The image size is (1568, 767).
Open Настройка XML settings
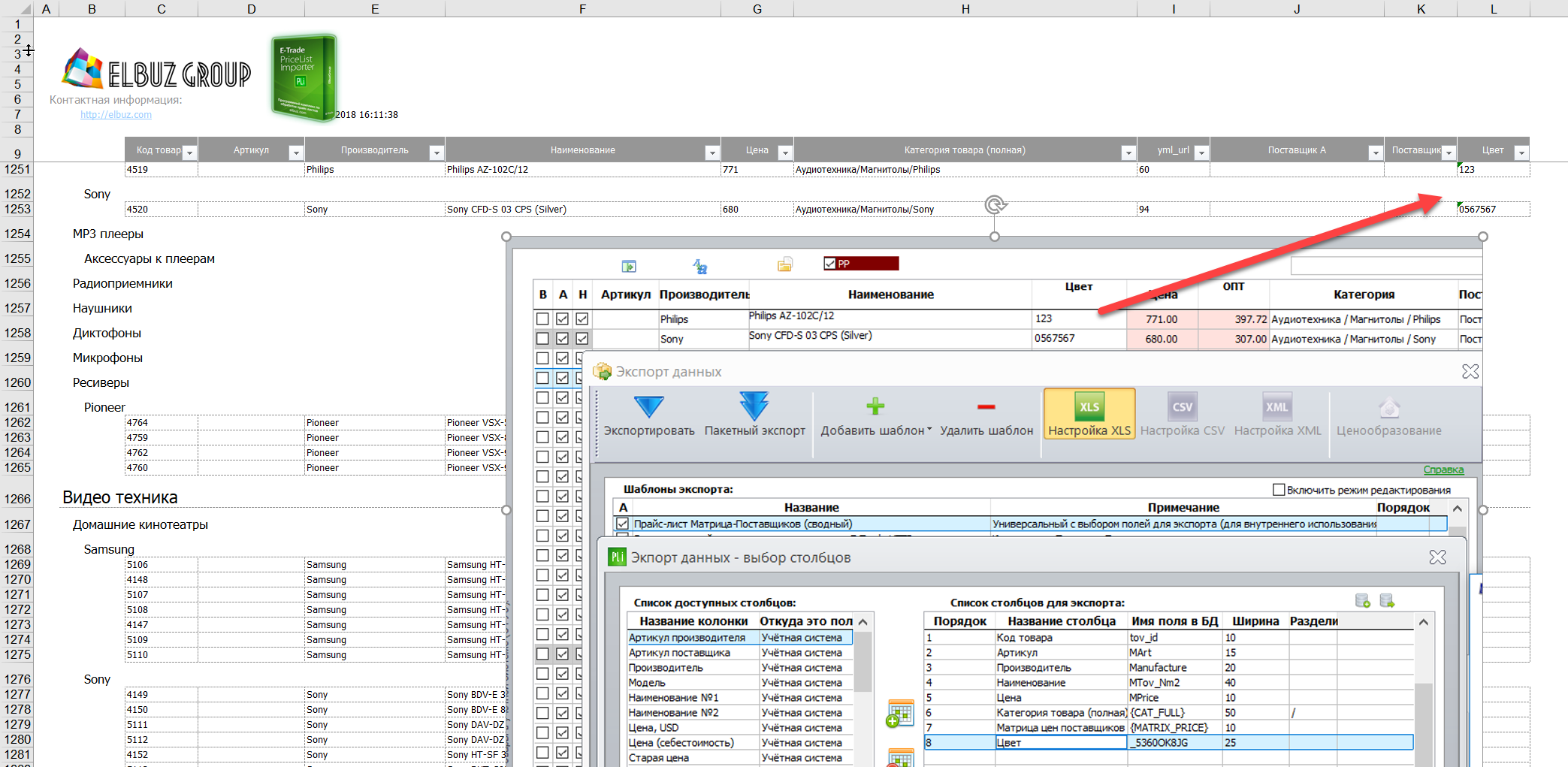point(1277,415)
